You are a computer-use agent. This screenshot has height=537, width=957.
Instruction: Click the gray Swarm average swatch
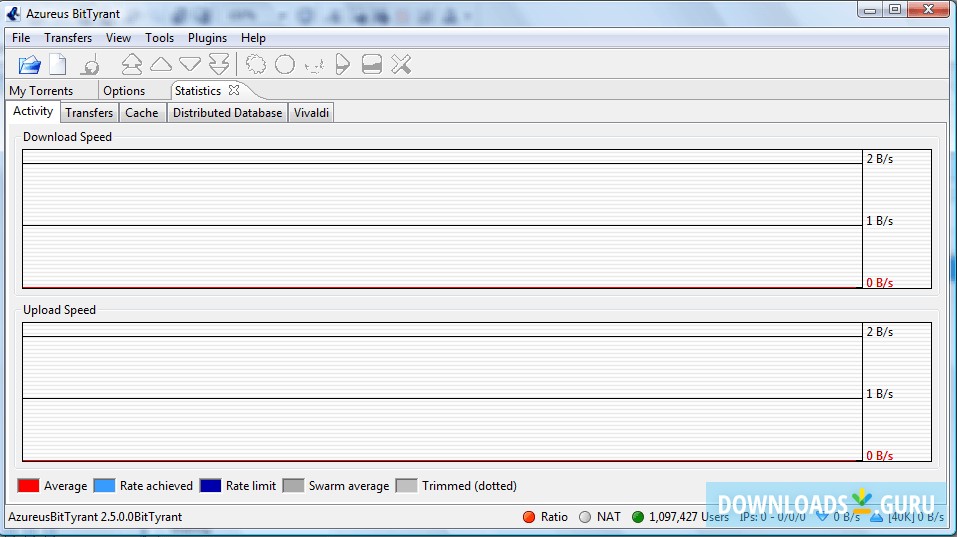pos(293,486)
